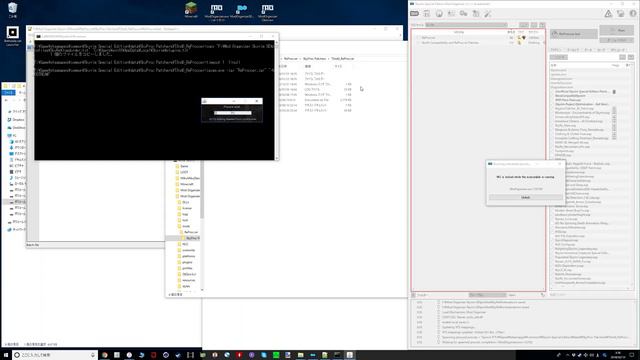Click the Dropbox entry in Explorer sidebar

(16, 120)
